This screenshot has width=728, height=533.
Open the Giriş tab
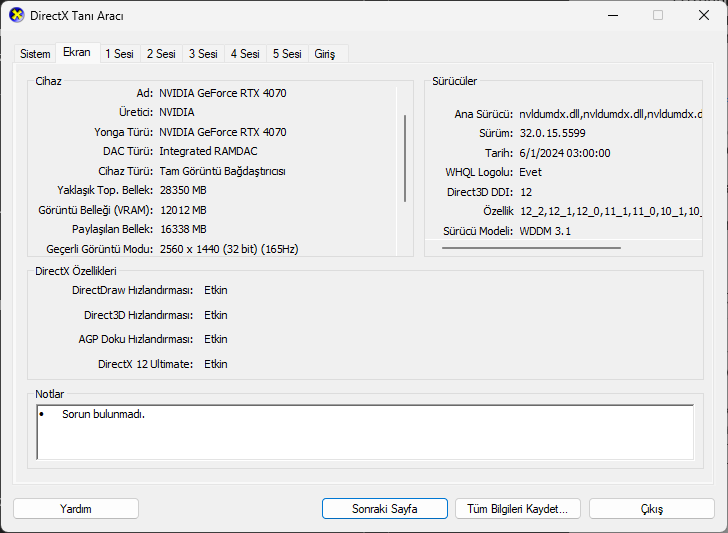325,54
